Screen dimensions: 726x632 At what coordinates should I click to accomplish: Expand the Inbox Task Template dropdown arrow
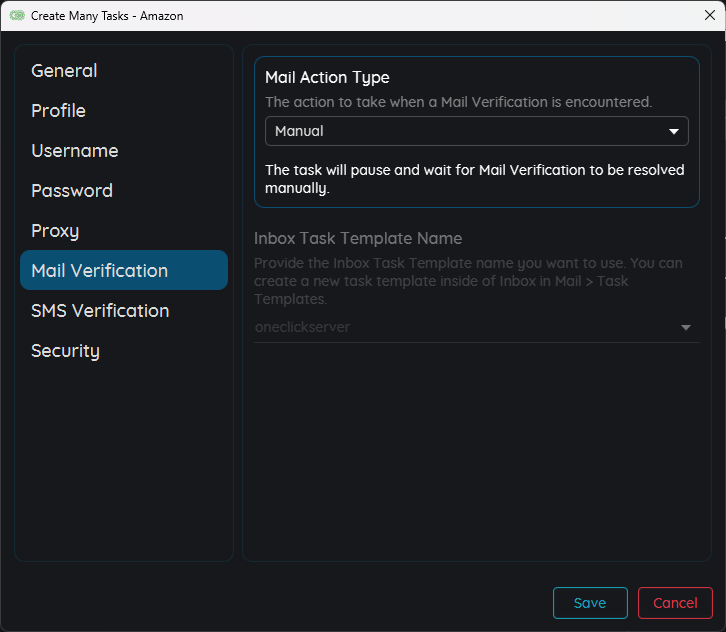click(686, 328)
